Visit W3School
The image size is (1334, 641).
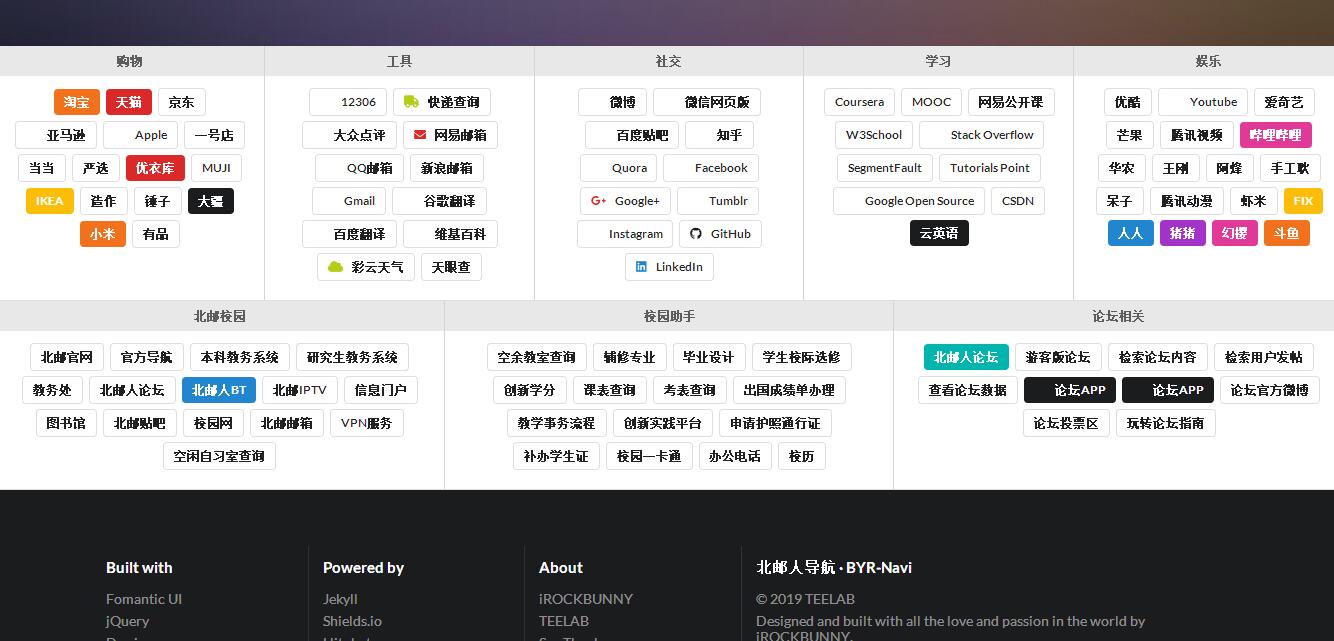tap(874, 135)
